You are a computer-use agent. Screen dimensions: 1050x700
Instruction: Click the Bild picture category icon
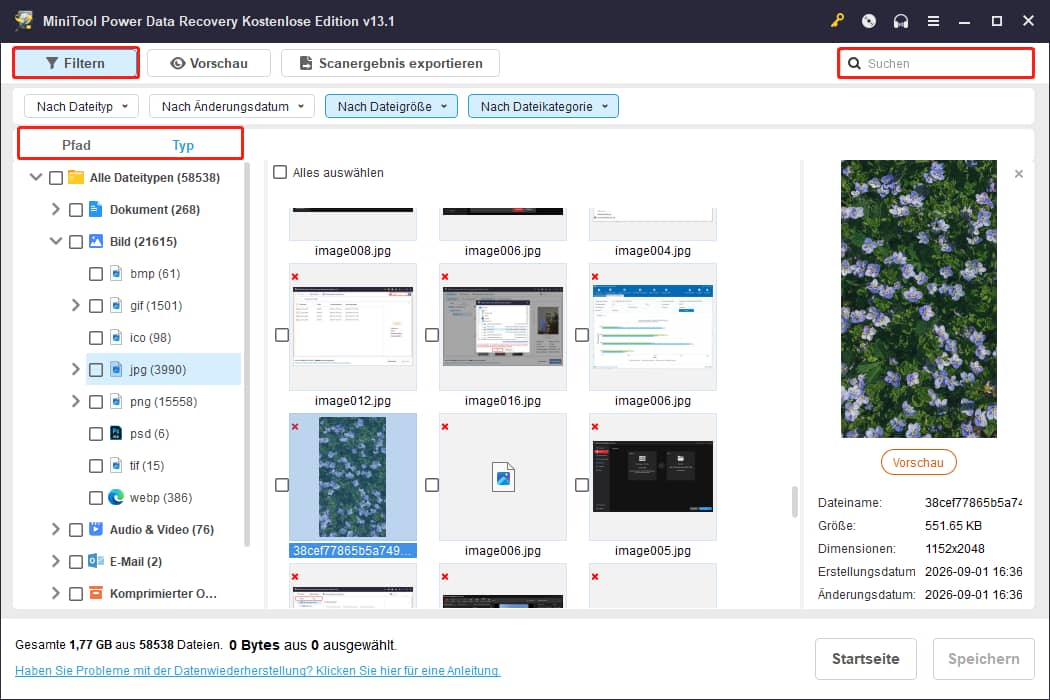tap(96, 241)
